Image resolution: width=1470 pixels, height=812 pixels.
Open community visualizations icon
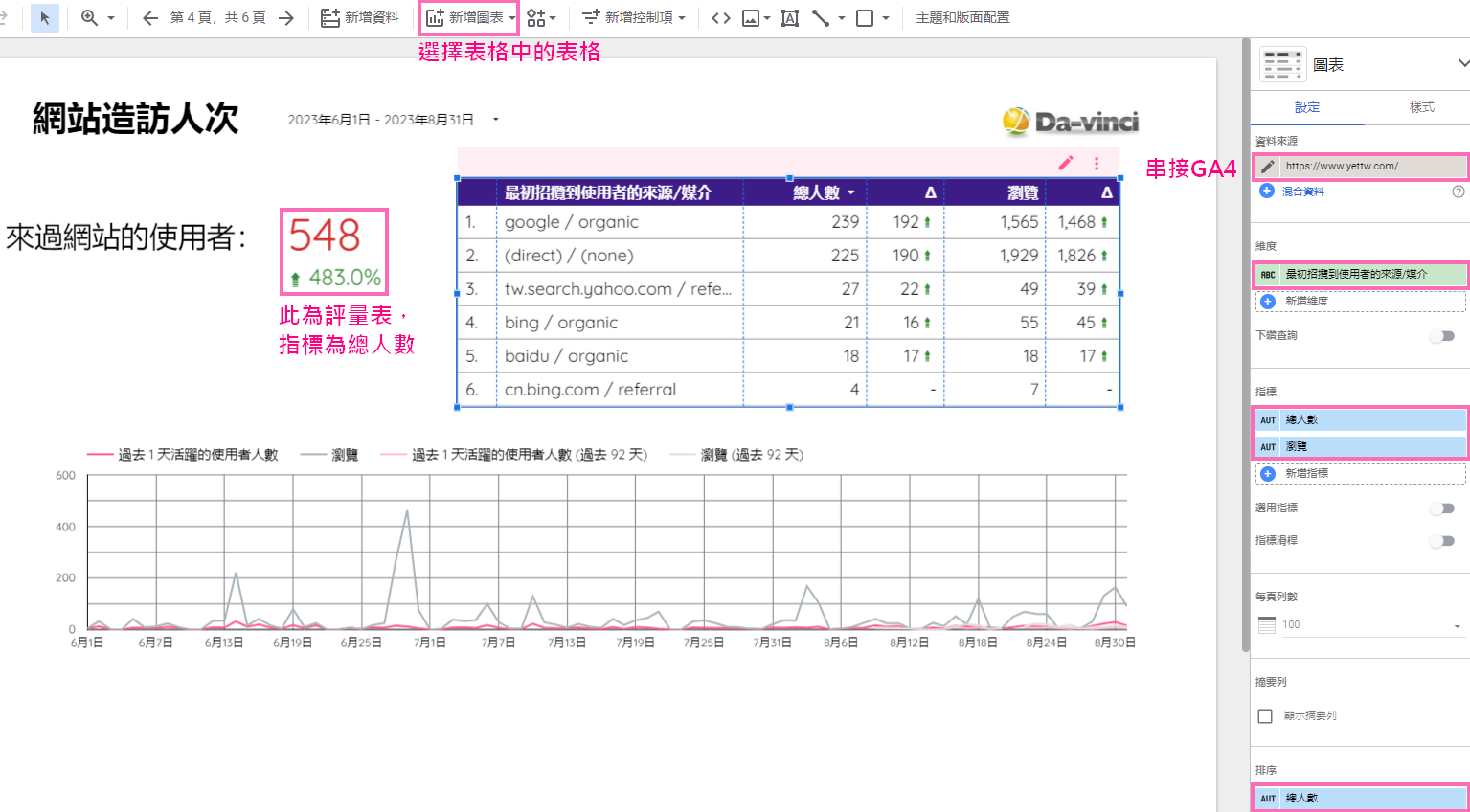(x=536, y=18)
